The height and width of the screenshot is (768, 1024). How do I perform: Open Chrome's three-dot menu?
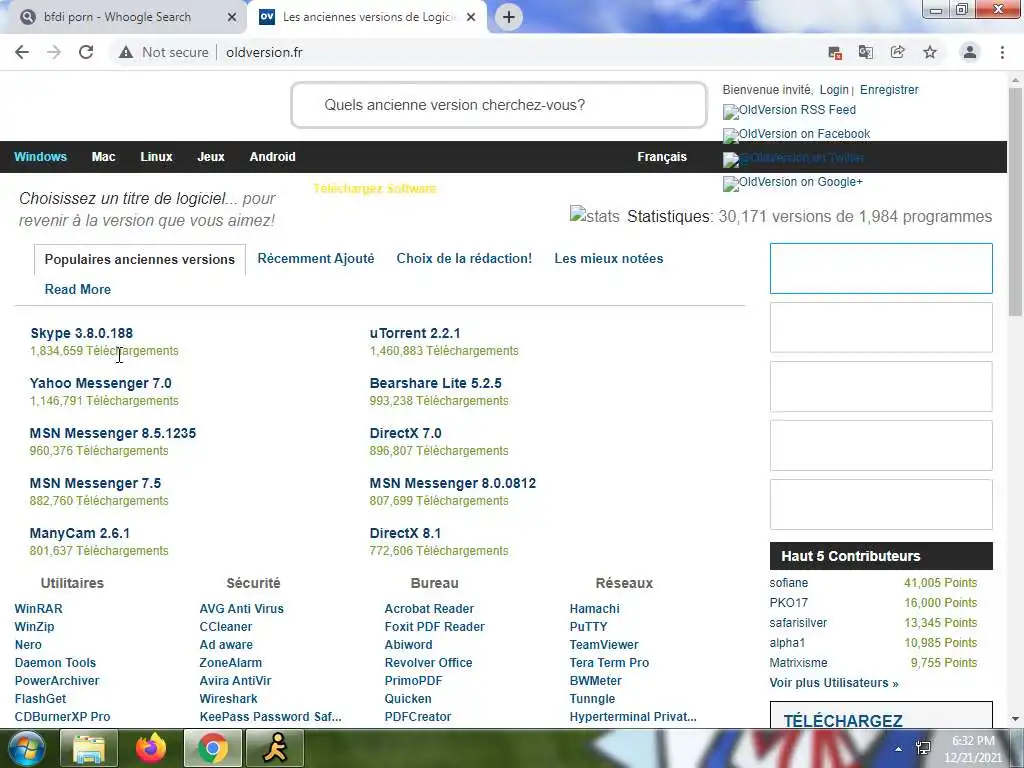pyautogui.click(x=1002, y=52)
